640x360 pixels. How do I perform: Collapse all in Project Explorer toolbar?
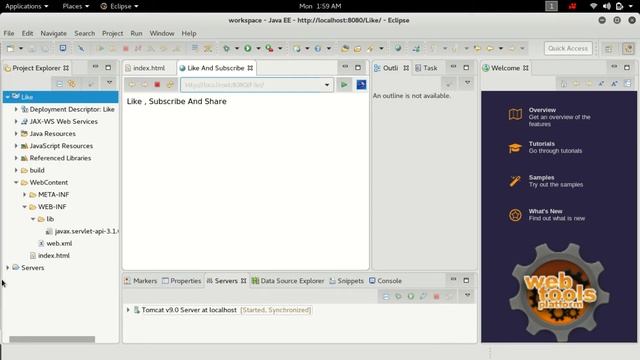[x=60, y=84]
